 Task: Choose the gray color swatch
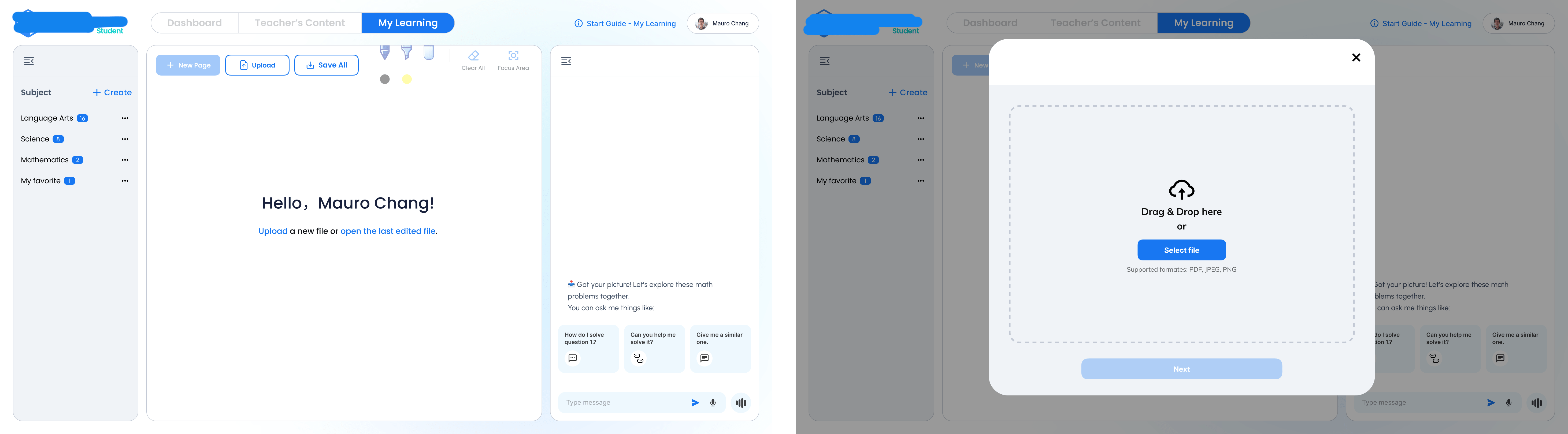tap(385, 79)
